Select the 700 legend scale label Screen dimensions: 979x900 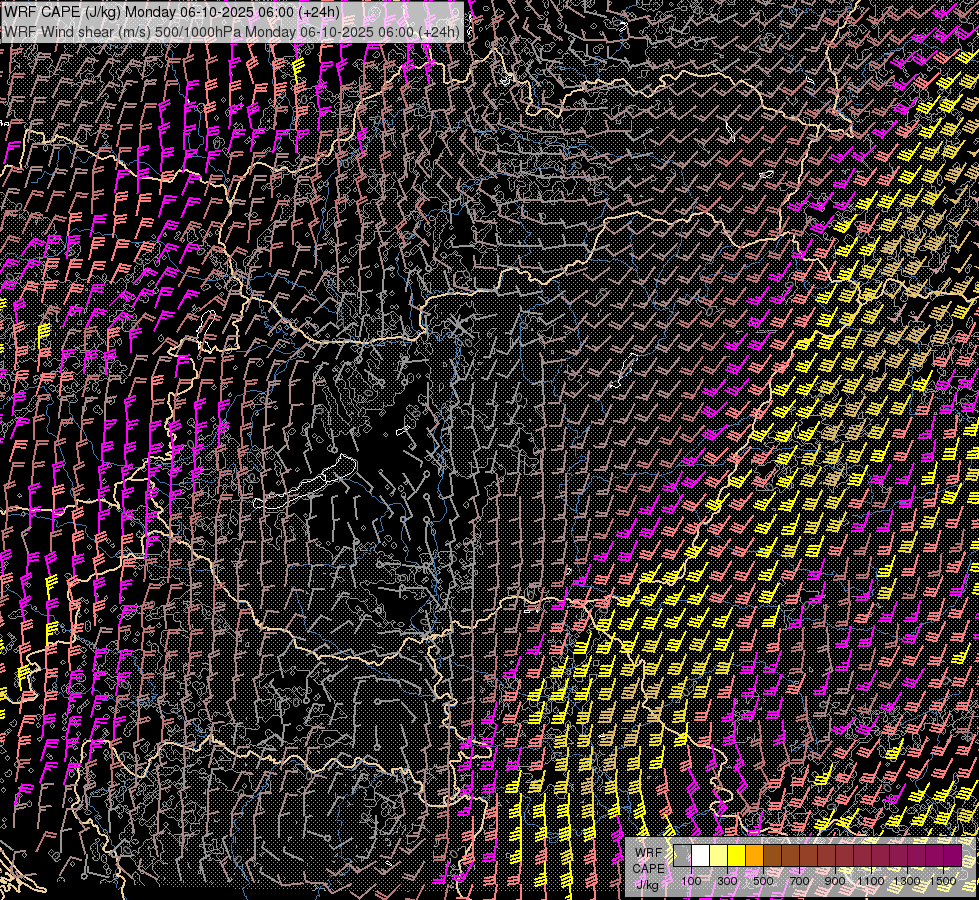click(x=799, y=880)
